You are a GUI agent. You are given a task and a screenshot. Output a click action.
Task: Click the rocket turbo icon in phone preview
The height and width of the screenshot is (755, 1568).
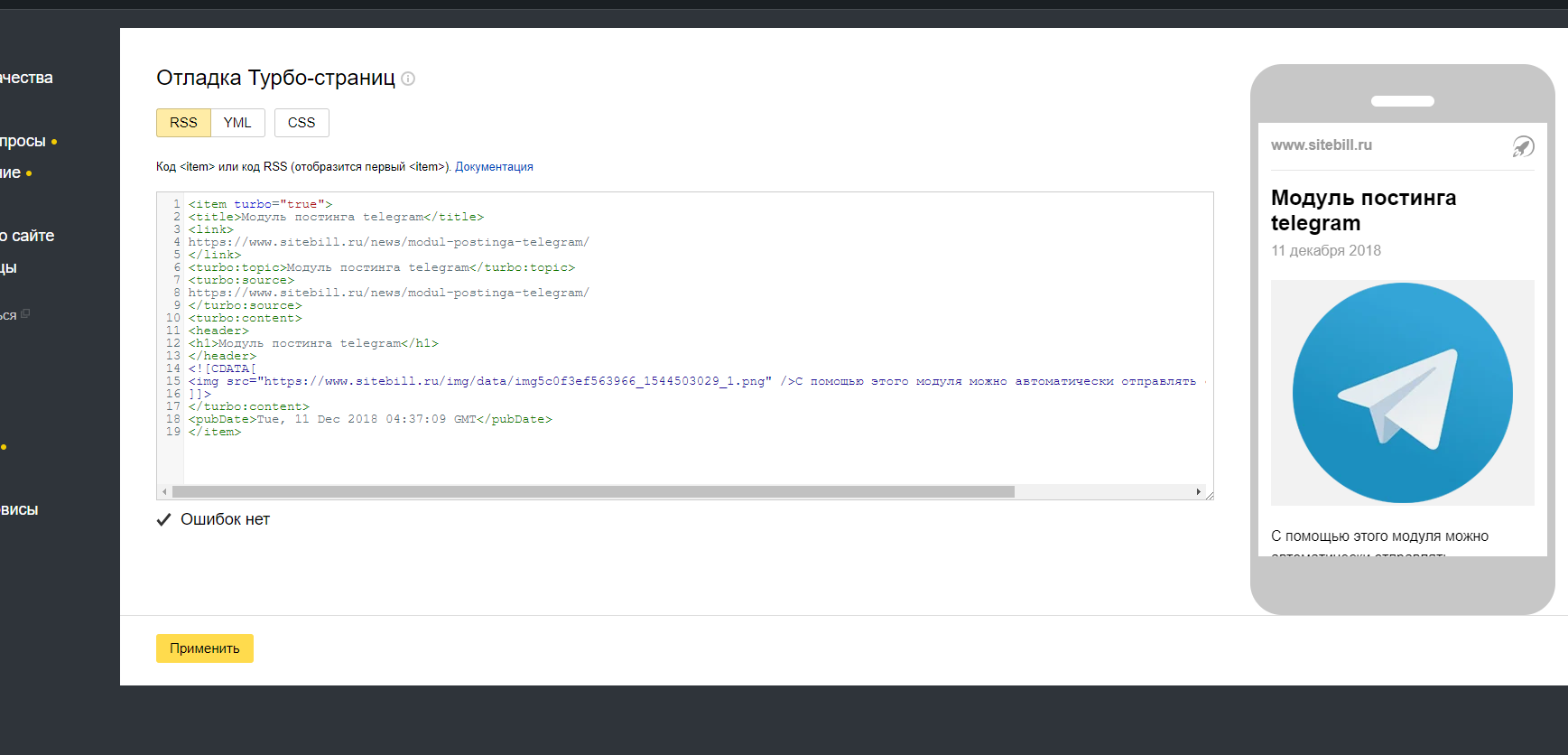point(1523,146)
